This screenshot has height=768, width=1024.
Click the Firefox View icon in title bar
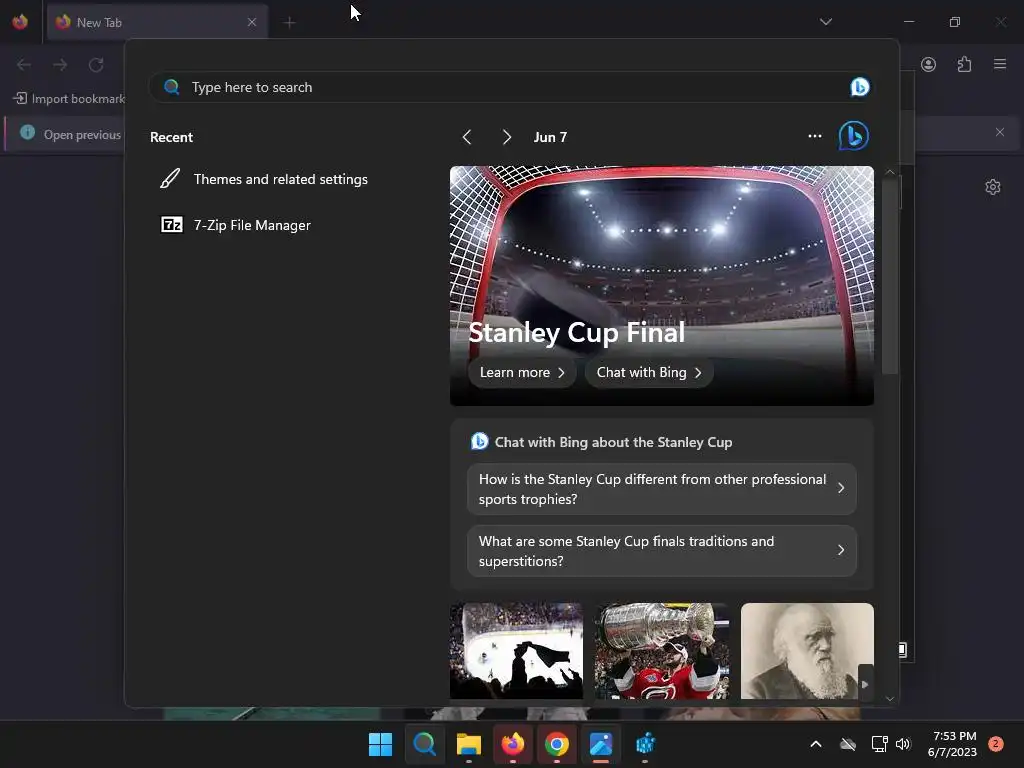20,22
